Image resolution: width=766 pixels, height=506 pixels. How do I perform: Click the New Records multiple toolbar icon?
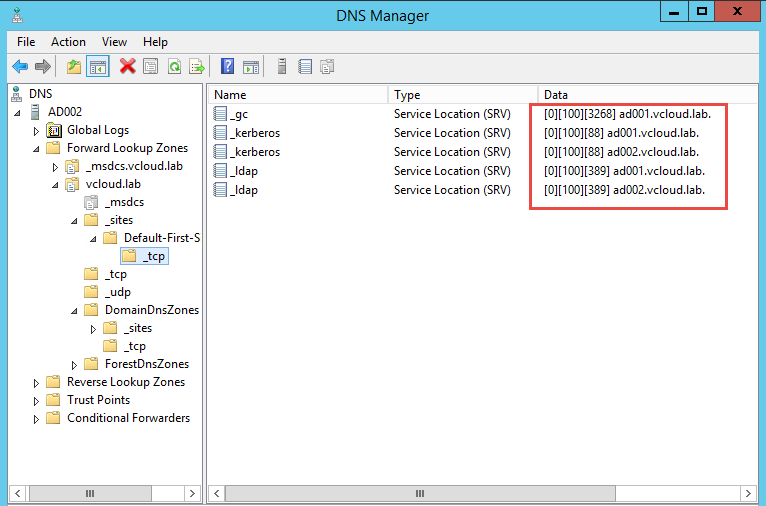pyautogui.click(x=327, y=66)
